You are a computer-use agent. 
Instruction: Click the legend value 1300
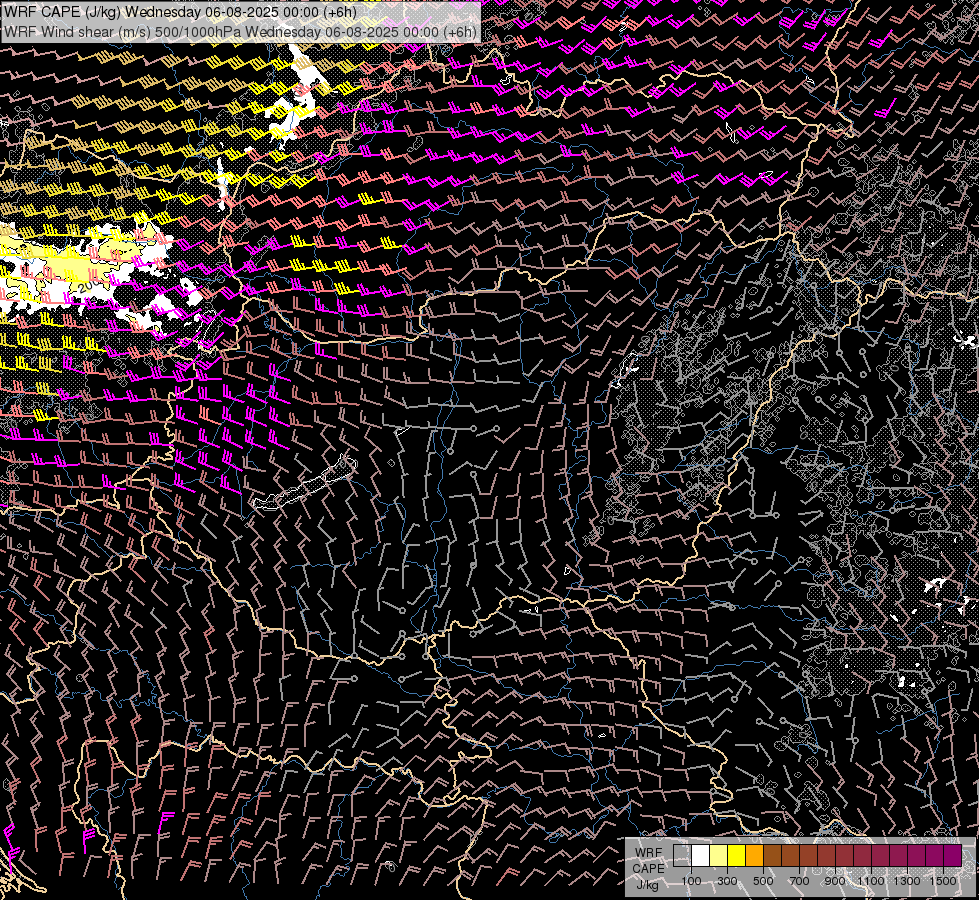point(907,881)
